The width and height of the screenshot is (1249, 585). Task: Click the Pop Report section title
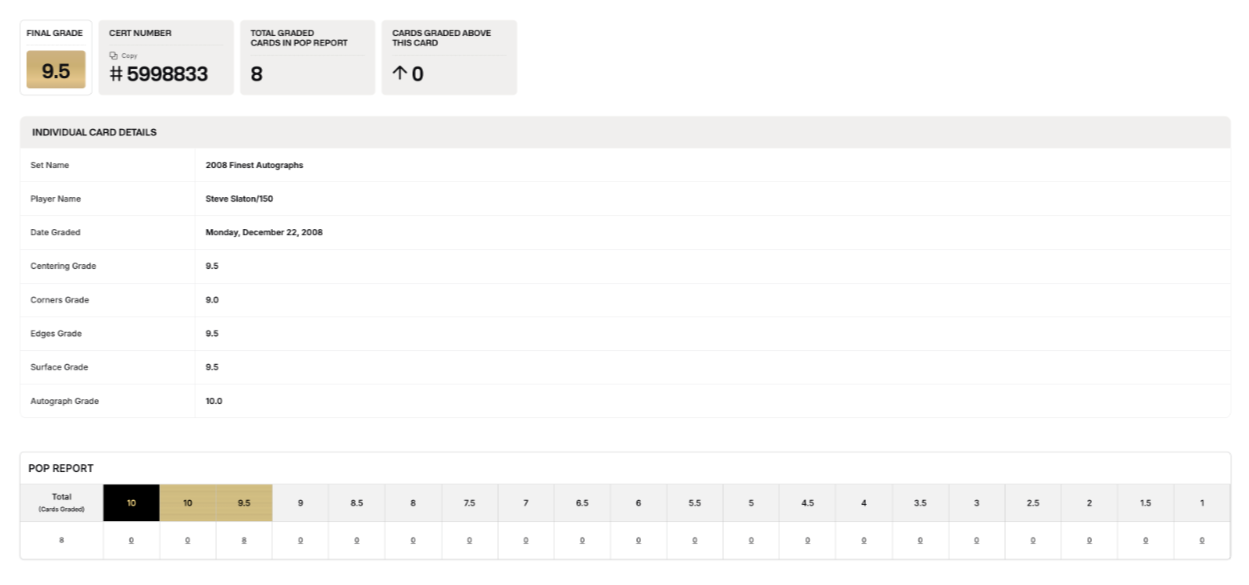[x=61, y=468]
